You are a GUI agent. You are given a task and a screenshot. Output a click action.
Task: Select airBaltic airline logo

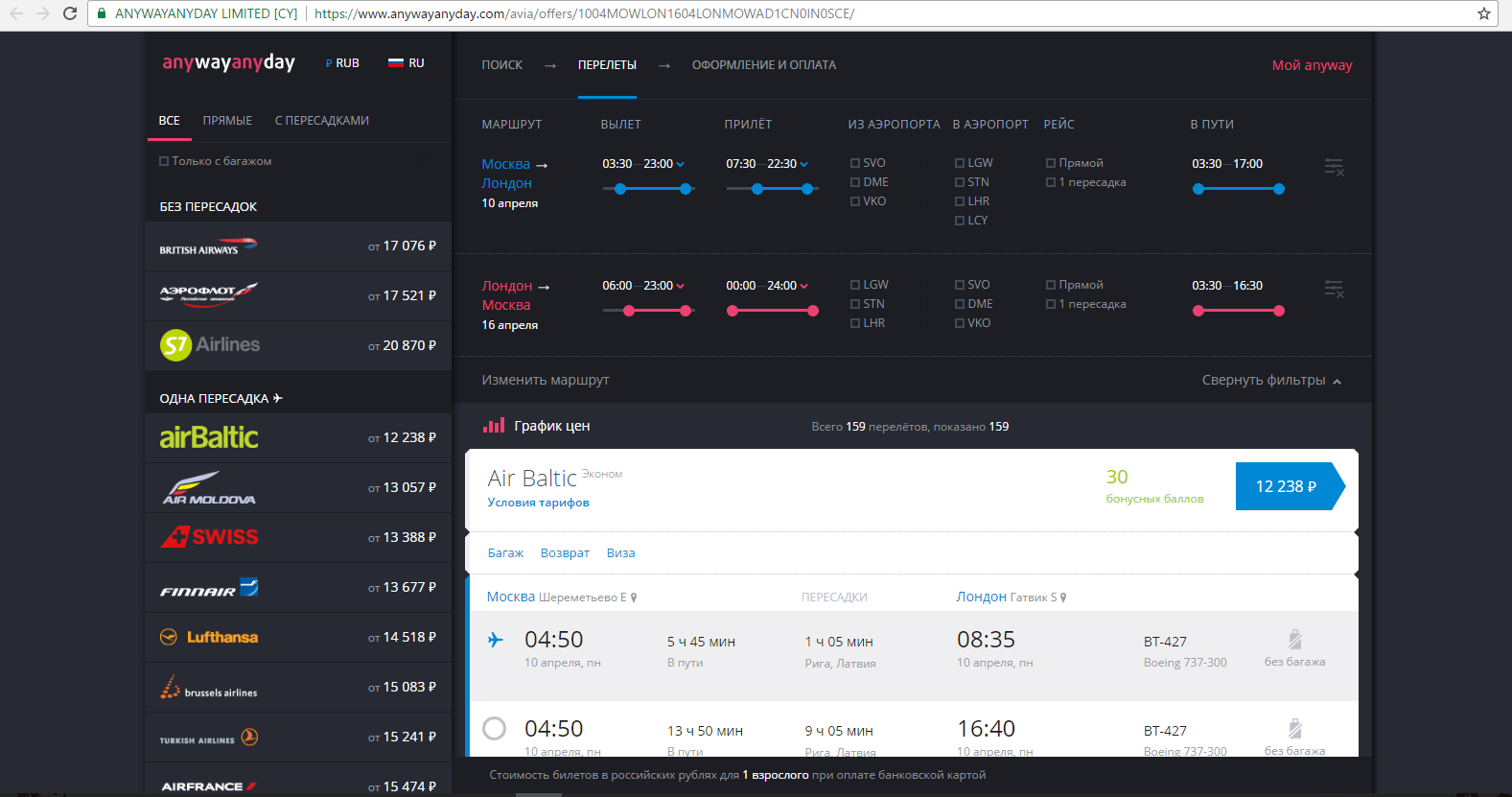[x=208, y=437]
